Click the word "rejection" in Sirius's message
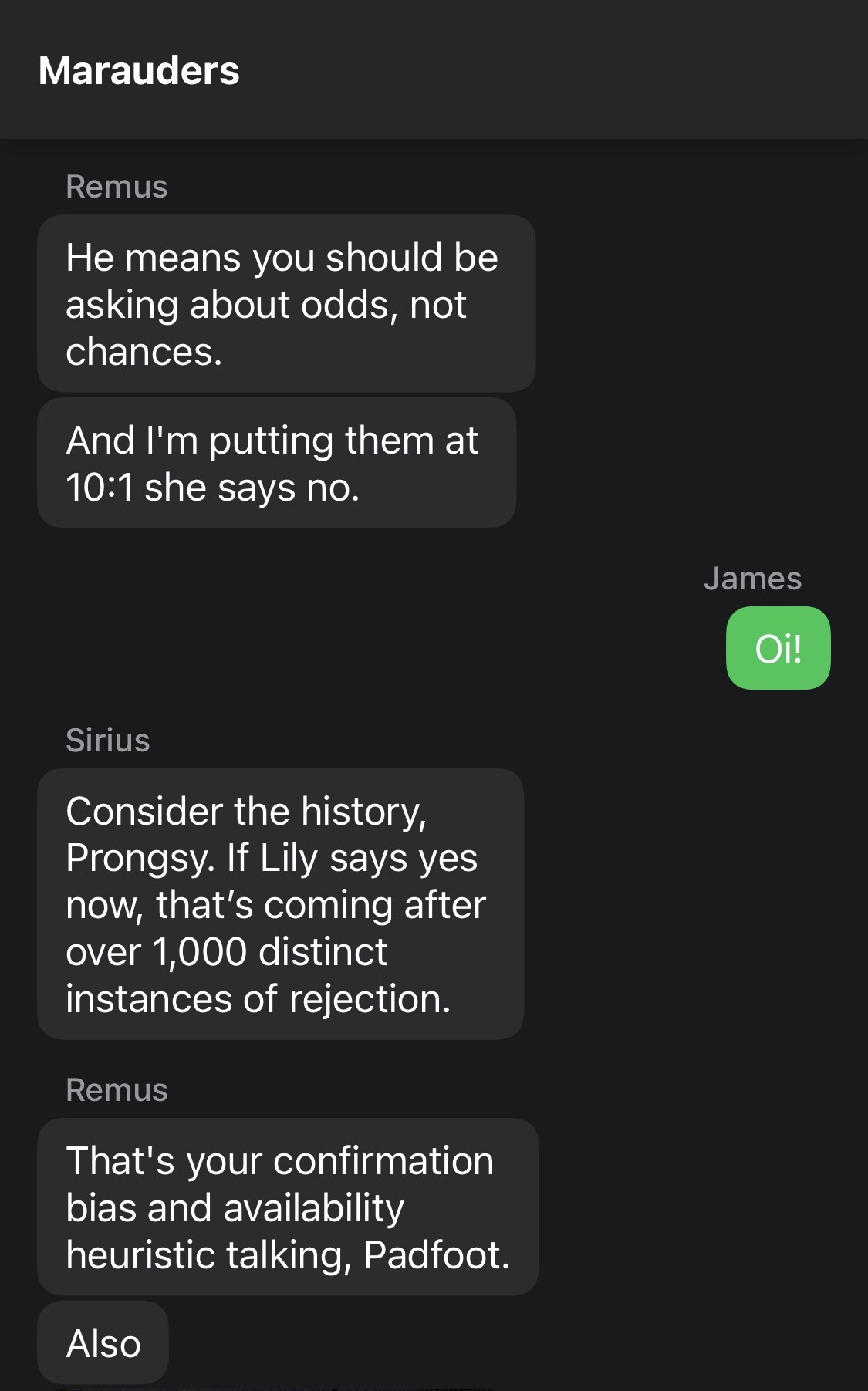868x1391 pixels. click(x=370, y=999)
